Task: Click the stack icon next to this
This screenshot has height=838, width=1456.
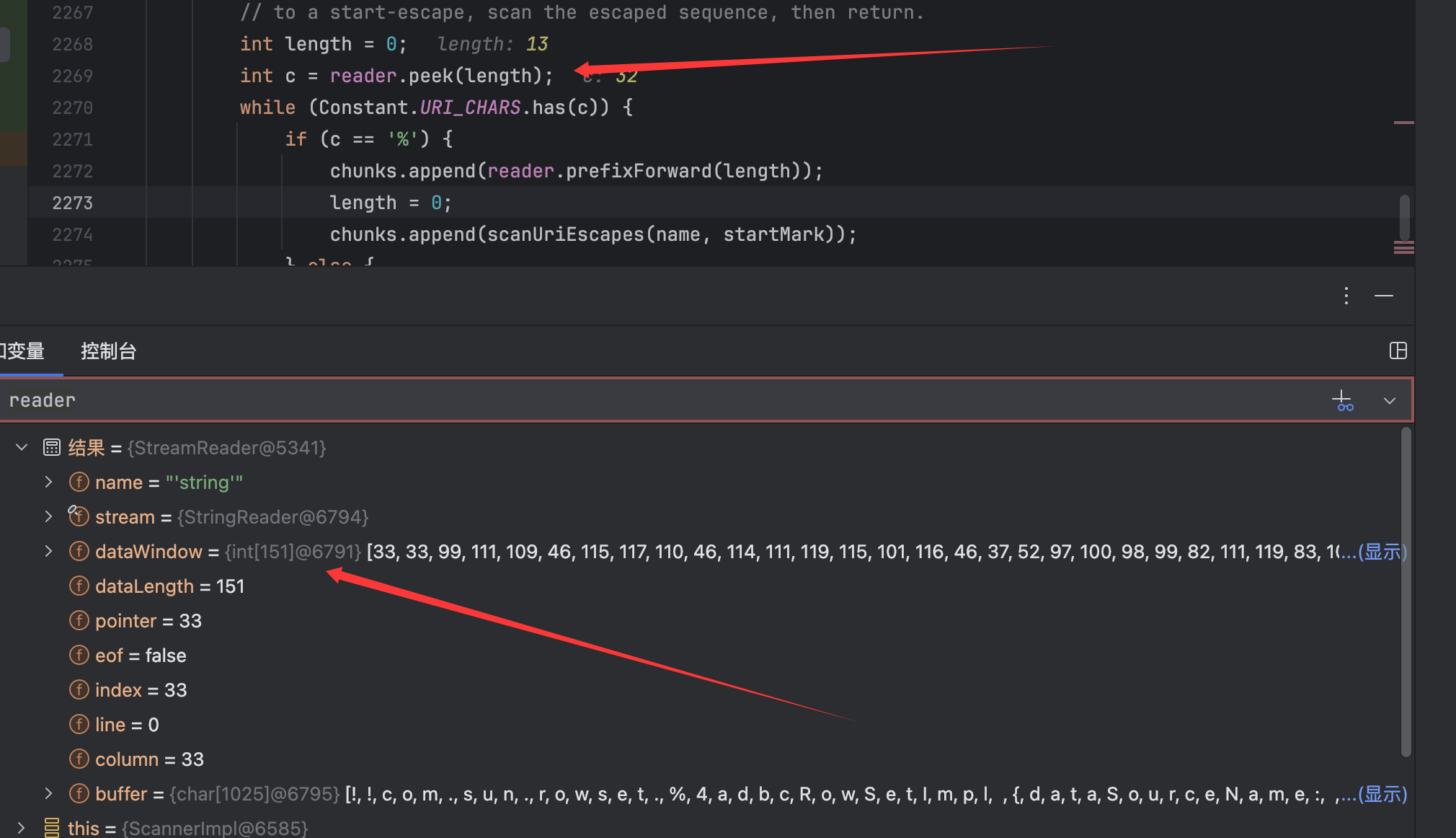Action: (51, 828)
